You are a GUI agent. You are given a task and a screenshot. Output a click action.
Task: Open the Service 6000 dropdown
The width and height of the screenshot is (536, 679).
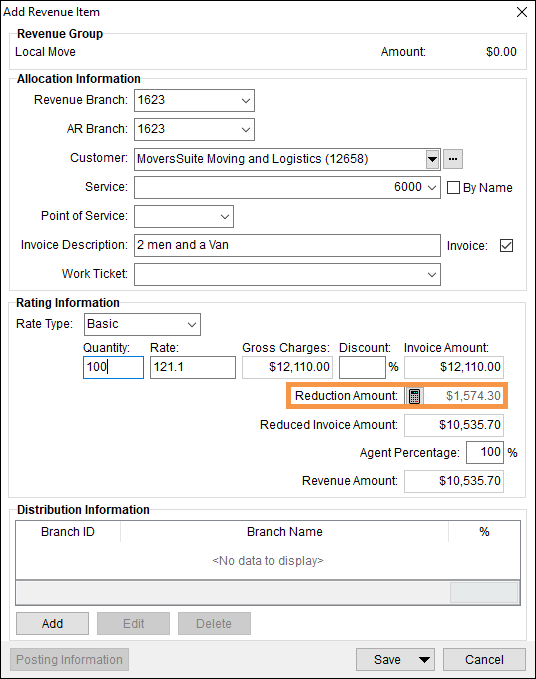[x=432, y=188]
